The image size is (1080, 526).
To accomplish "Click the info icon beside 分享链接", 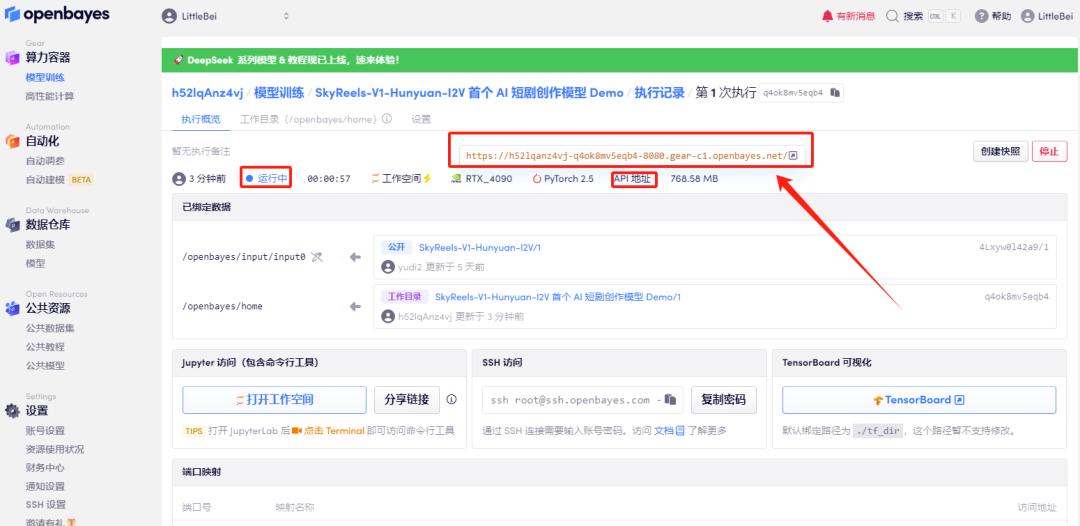I will point(452,399).
